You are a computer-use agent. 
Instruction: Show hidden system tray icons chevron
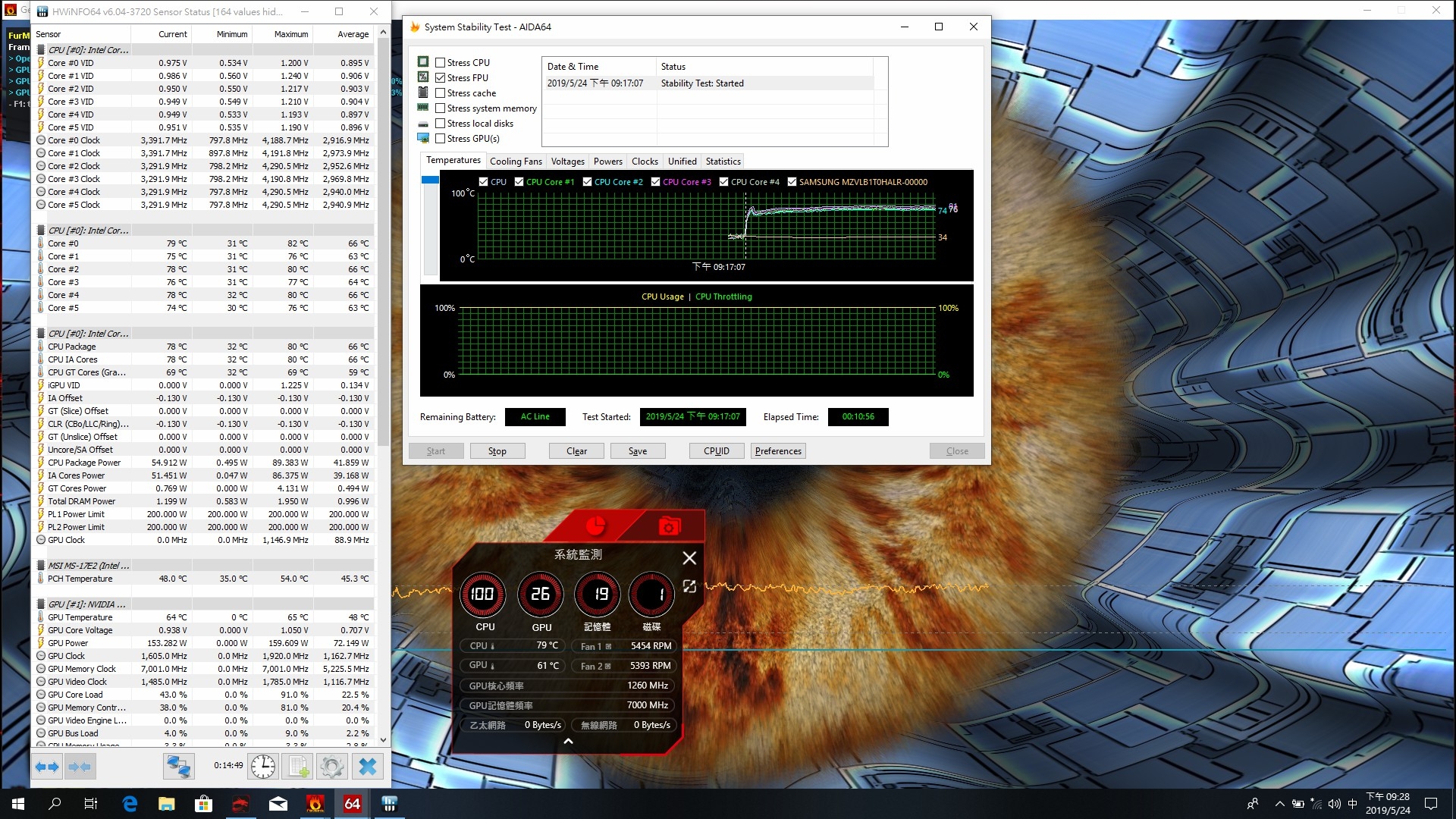[x=1280, y=804]
